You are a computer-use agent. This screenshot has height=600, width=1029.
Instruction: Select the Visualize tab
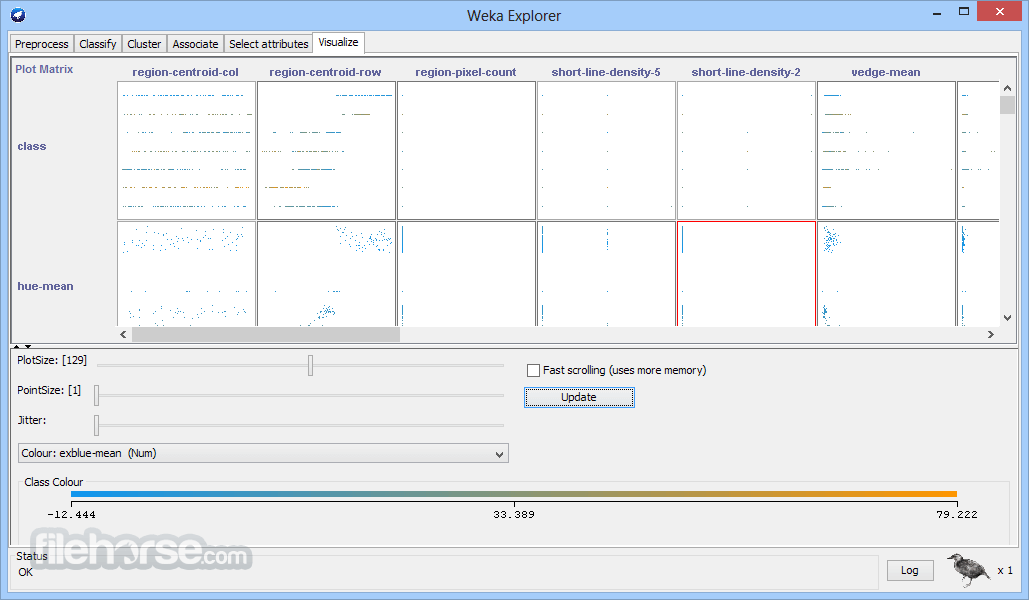(338, 42)
